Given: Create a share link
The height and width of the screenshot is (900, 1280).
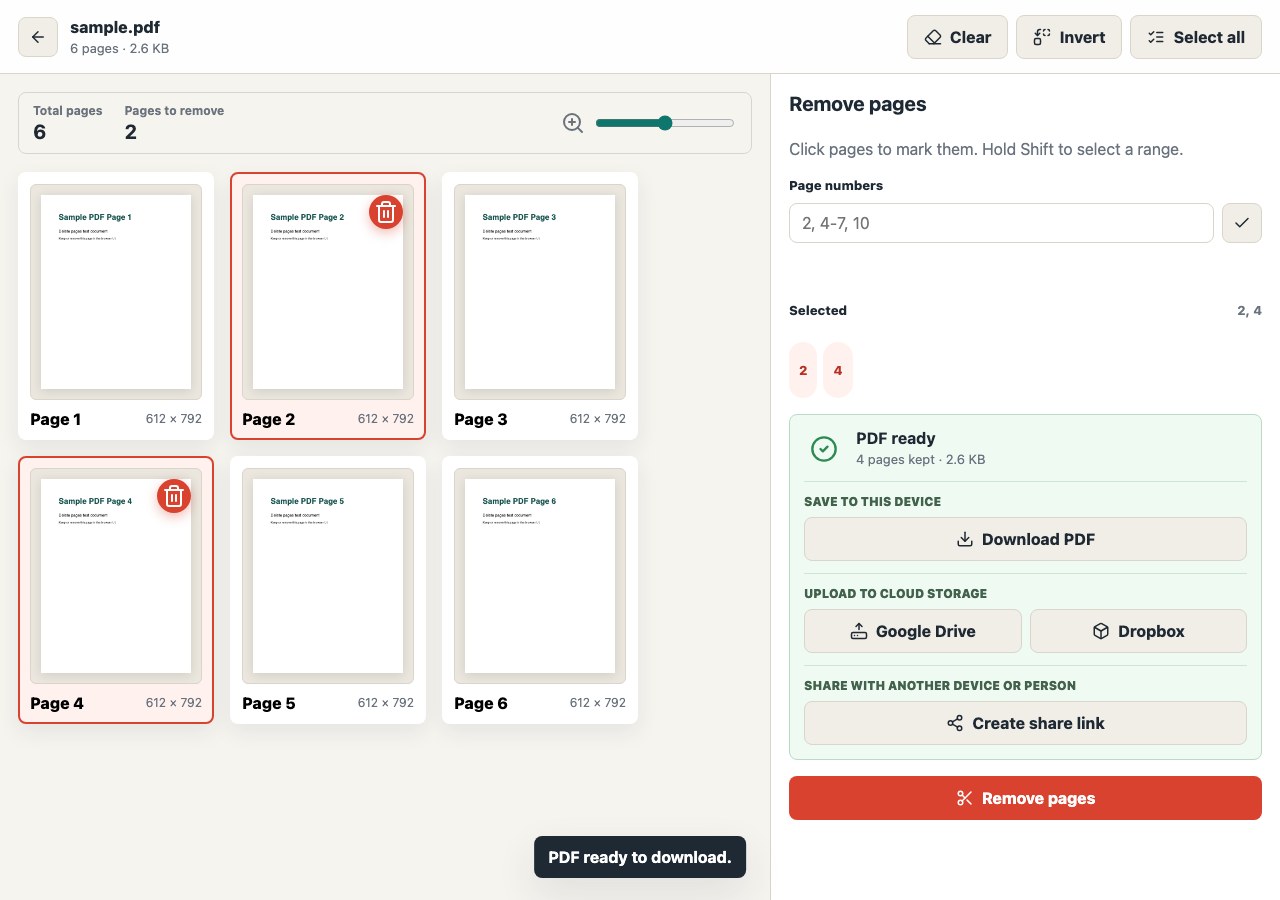Looking at the screenshot, I should 1025,723.
